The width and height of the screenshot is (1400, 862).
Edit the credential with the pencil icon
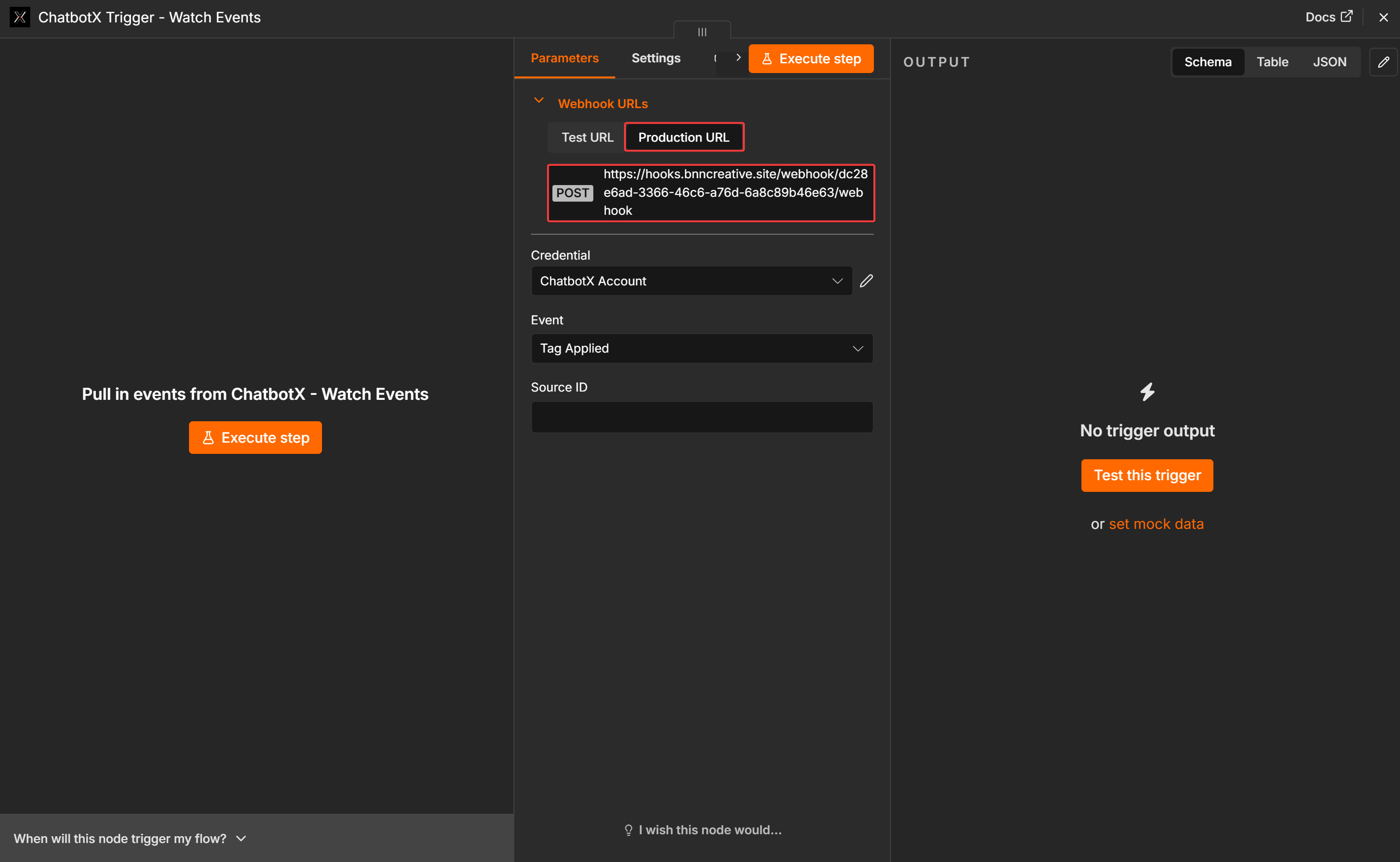[x=866, y=281]
